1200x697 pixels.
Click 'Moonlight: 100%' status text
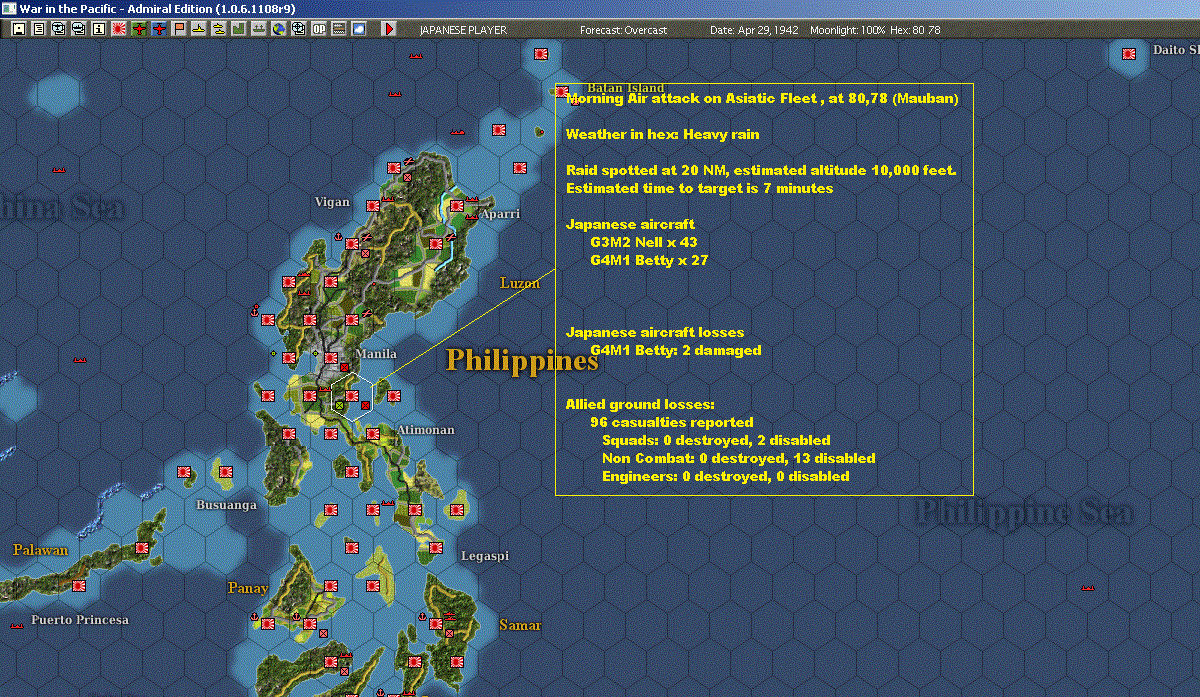pyautogui.click(x=848, y=30)
